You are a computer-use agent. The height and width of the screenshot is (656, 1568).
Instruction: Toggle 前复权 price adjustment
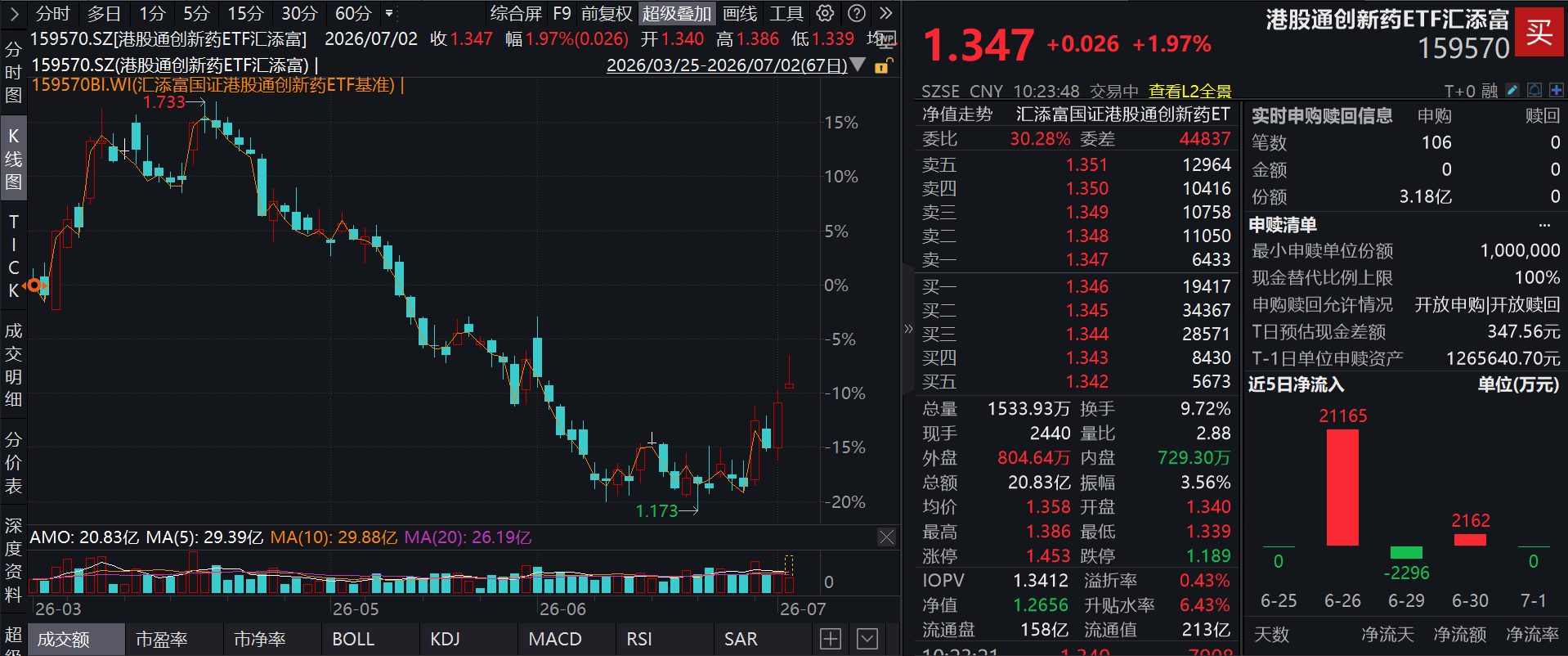[607, 13]
